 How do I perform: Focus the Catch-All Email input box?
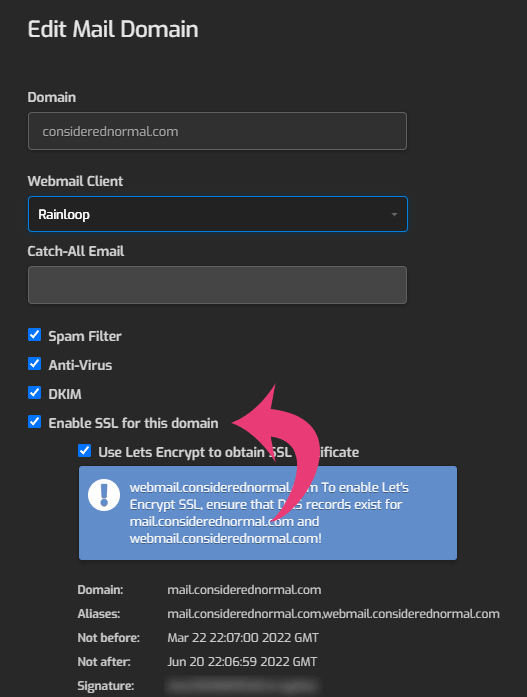click(217, 285)
